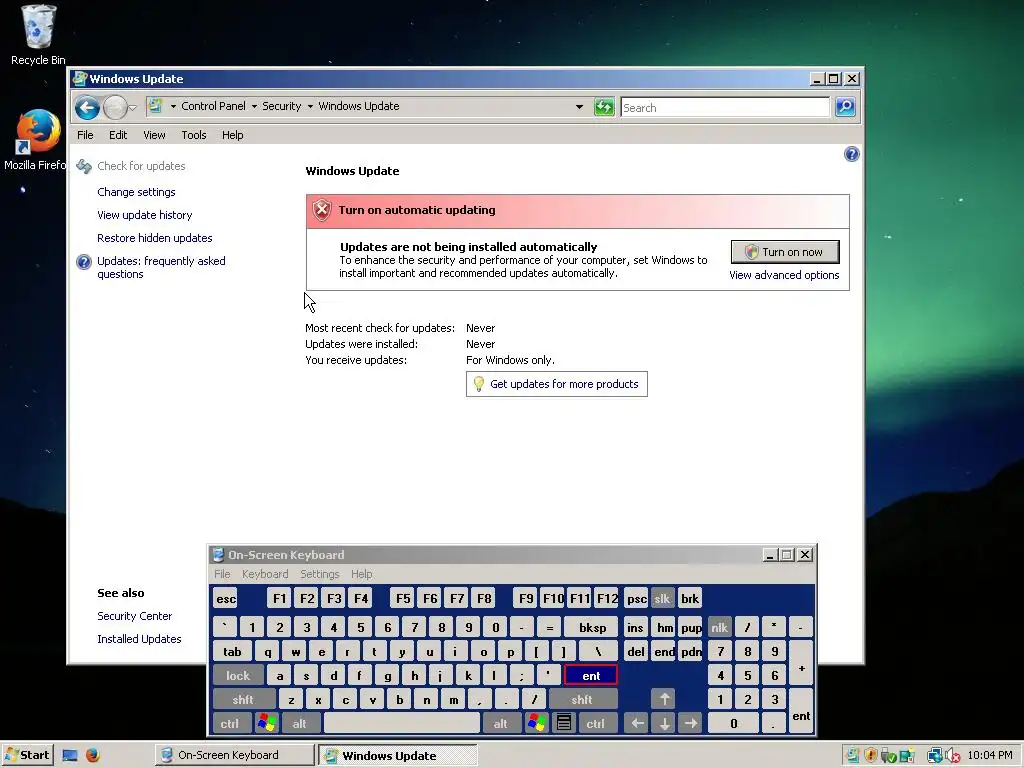Click the address bar Control Panel icon

click(155, 106)
